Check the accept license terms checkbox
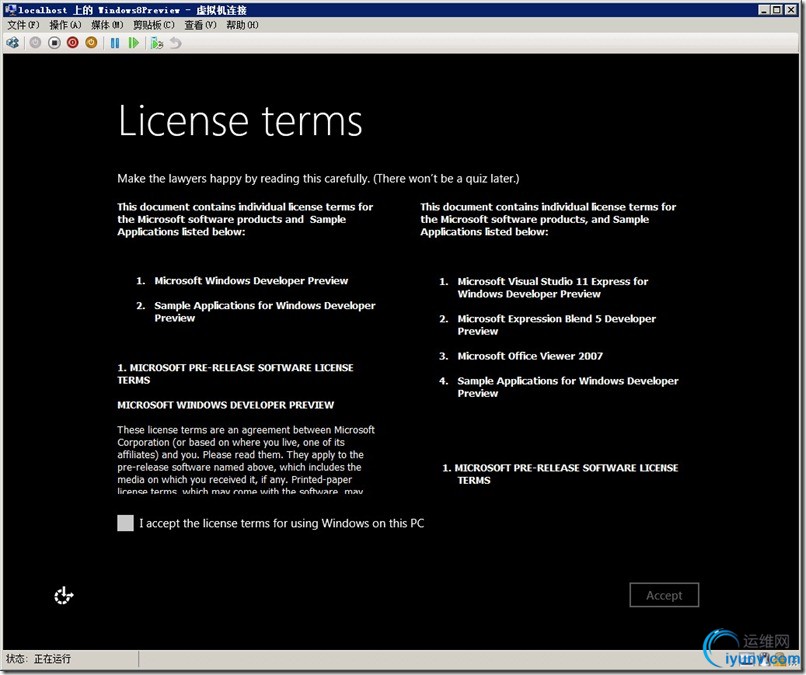The width and height of the screenshot is (806, 675). pos(125,523)
